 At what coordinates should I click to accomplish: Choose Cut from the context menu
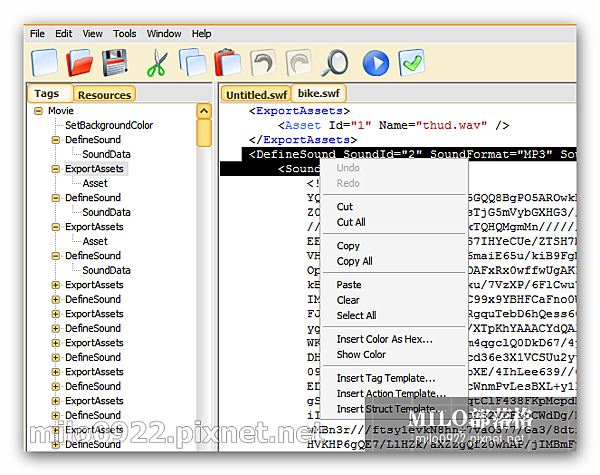(x=394, y=207)
